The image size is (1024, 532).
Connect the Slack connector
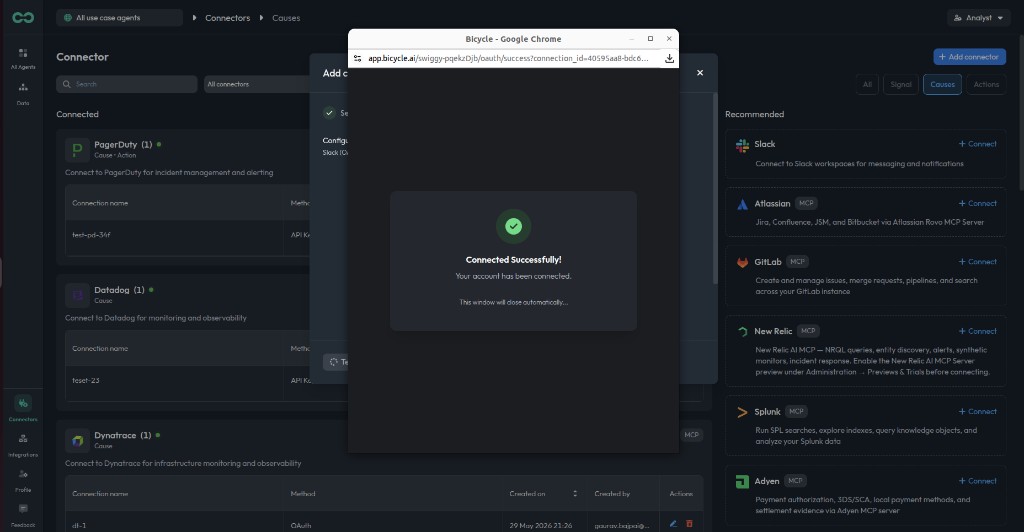tap(977, 144)
